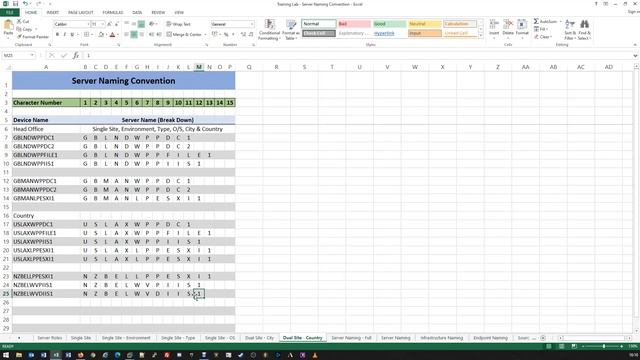
Task: Switch to Page Break Preview in status bar
Action: [574, 346]
